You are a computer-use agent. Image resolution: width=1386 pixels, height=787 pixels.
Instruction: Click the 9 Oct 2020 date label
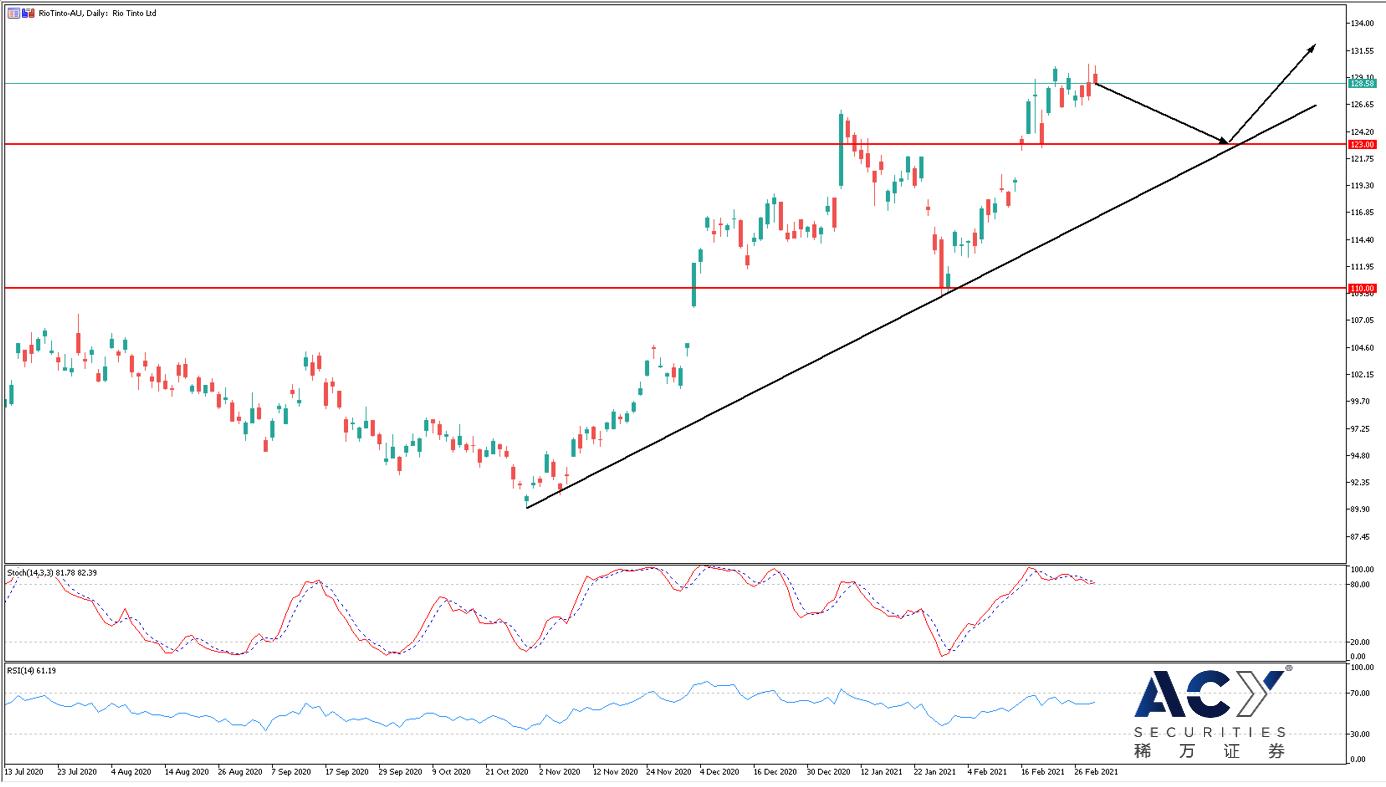452,772
